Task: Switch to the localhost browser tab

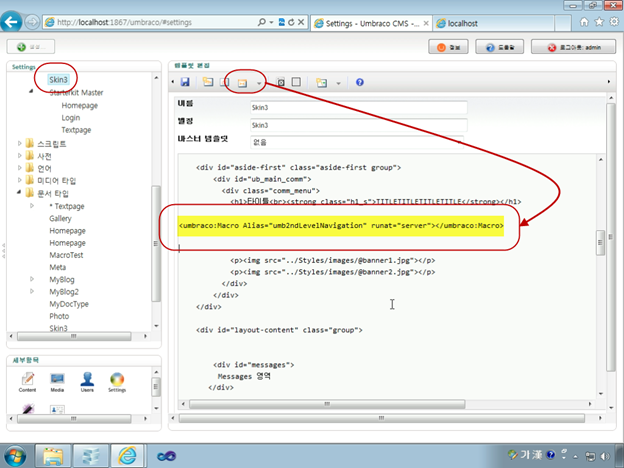Action: pos(493,23)
